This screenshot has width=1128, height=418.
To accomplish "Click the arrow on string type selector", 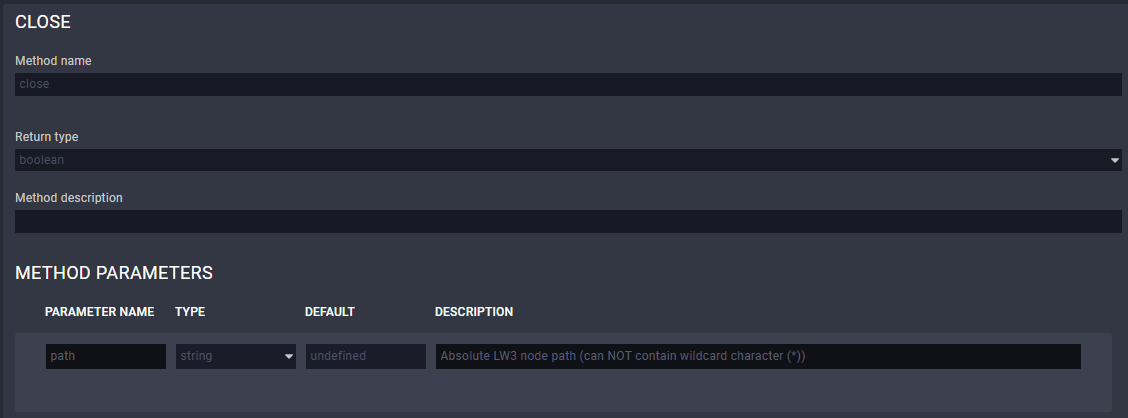I will click(x=289, y=356).
